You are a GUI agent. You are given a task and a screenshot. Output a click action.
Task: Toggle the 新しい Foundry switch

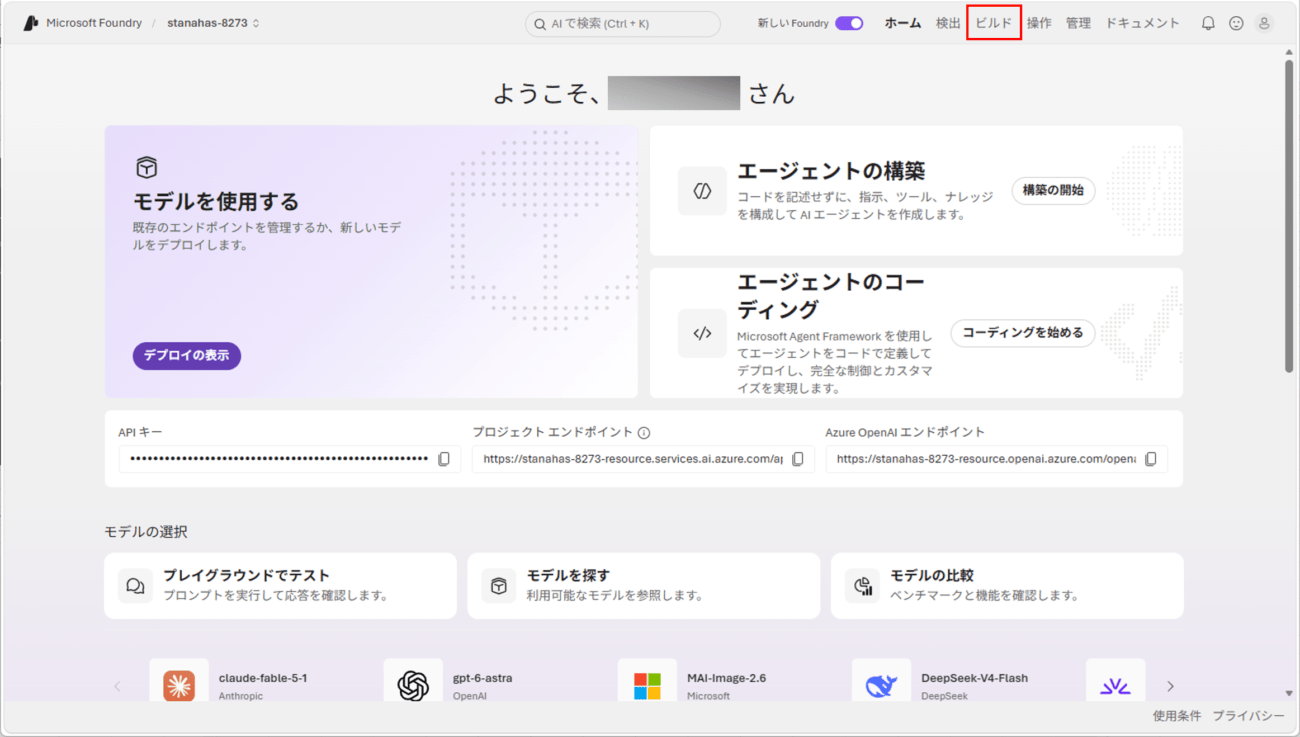coord(849,23)
